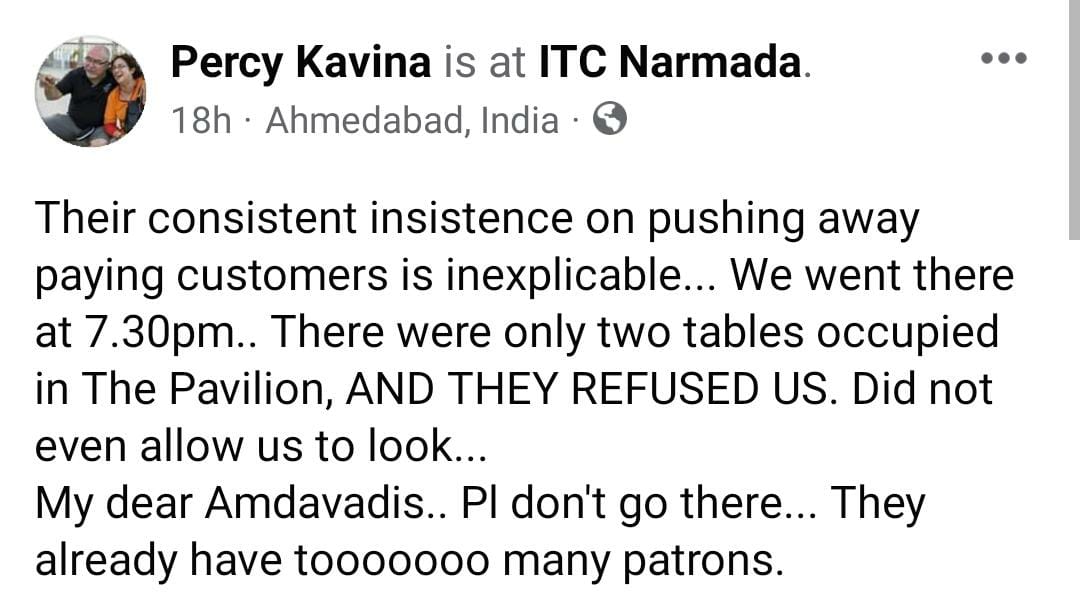Open the Ahmedabad, India location
This screenshot has width=1080, height=606.
tap(412, 121)
